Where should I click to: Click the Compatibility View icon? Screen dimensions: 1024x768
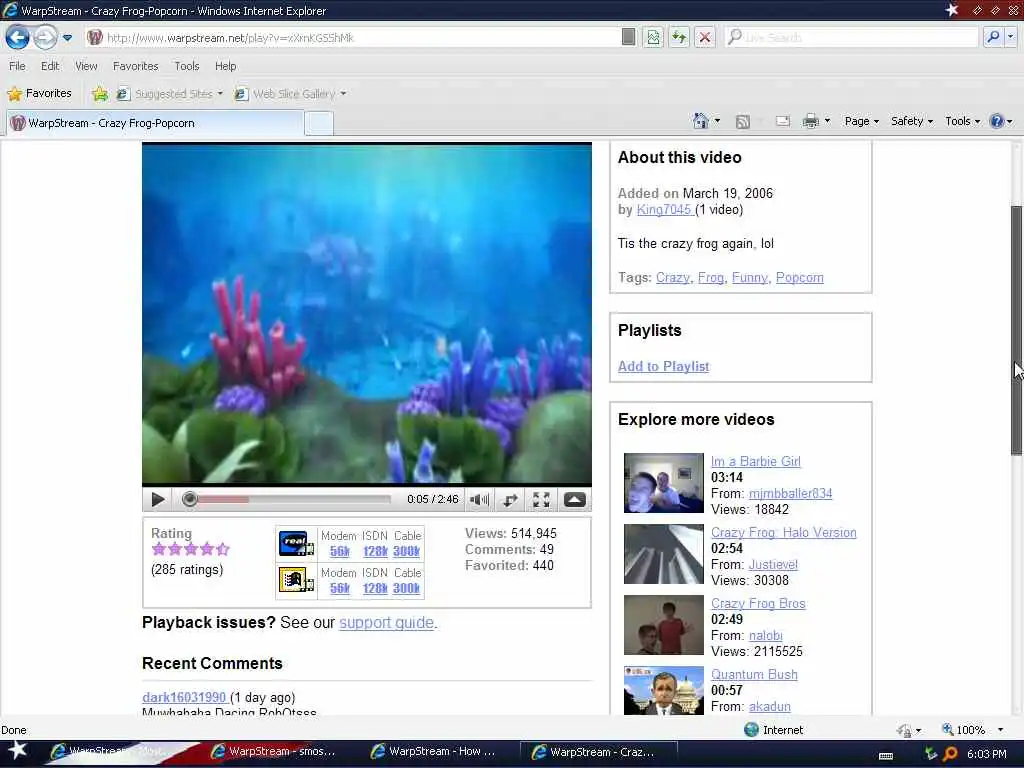click(x=653, y=37)
